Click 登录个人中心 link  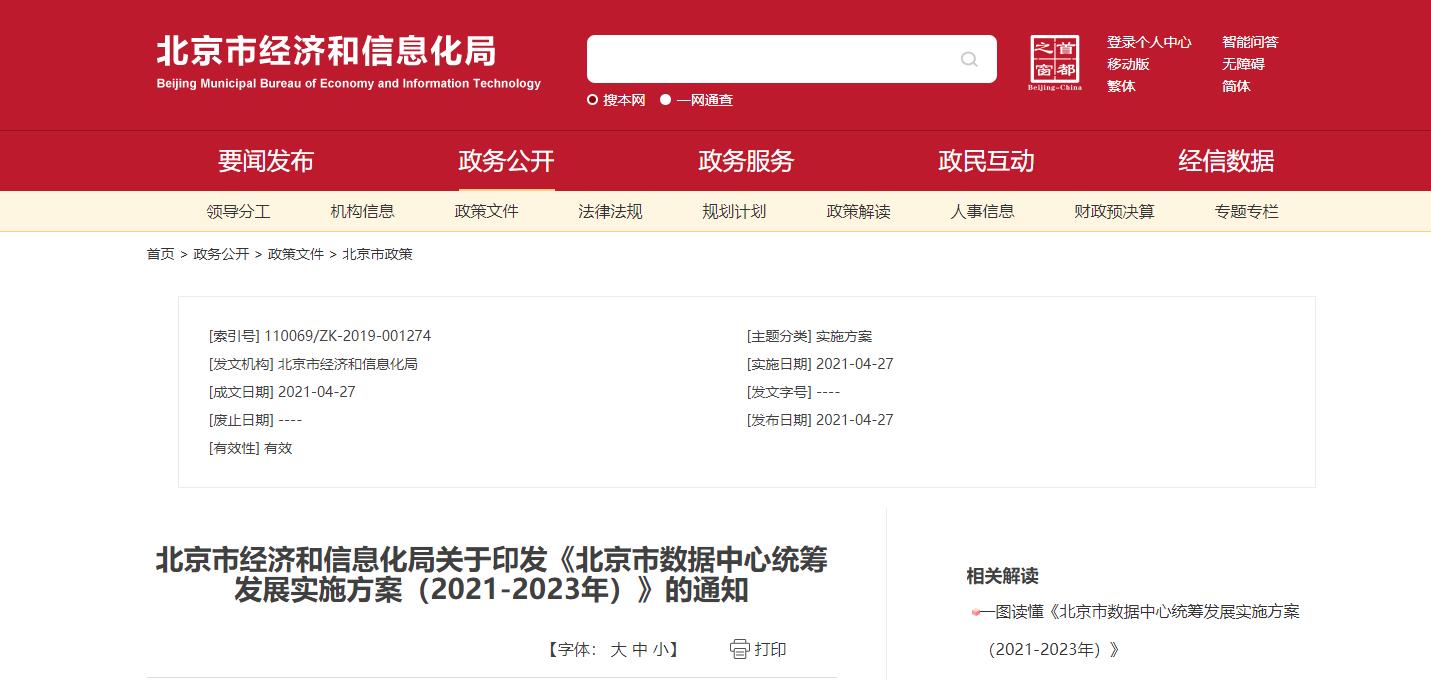(x=1149, y=42)
